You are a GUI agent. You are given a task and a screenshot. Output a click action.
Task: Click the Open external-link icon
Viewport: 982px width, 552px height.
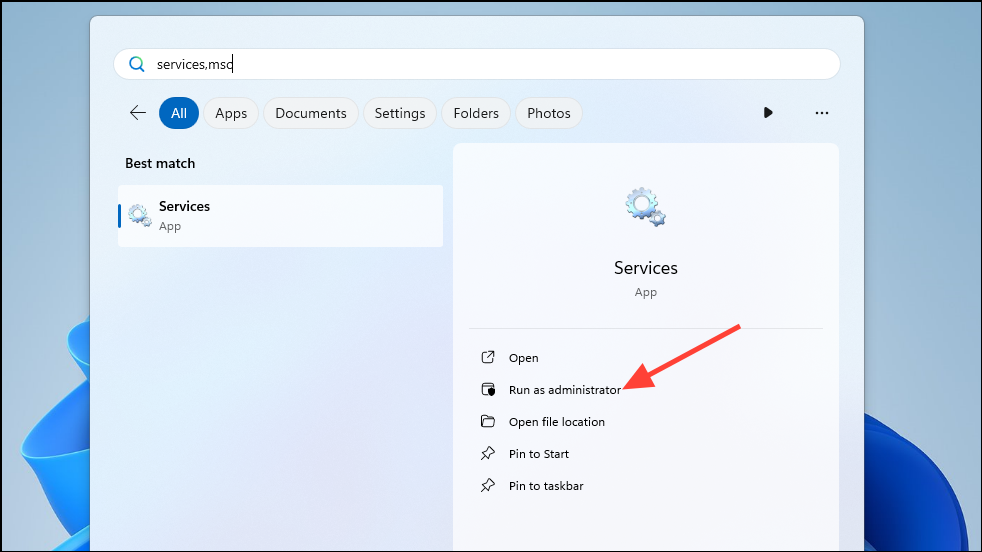(488, 357)
